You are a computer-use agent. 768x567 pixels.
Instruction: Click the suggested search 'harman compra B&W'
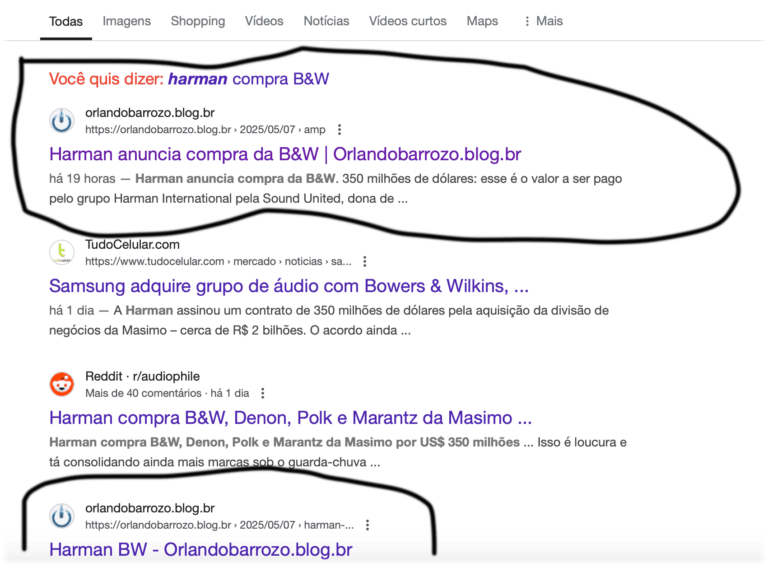point(248,78)
